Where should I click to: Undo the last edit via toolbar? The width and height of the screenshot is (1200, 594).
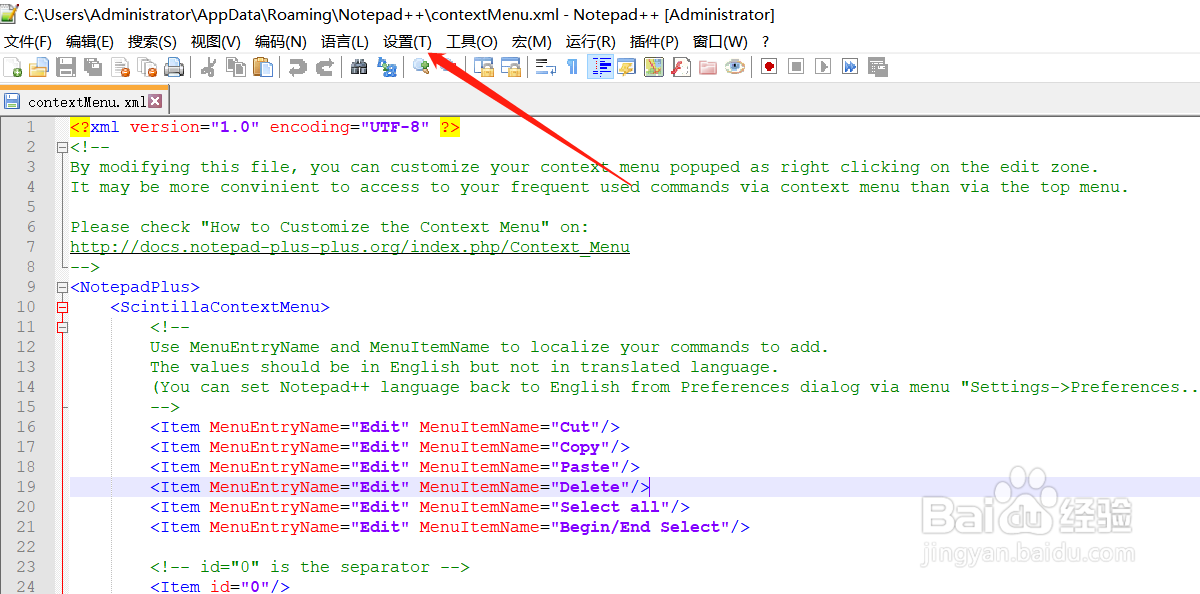click(298, 67)
